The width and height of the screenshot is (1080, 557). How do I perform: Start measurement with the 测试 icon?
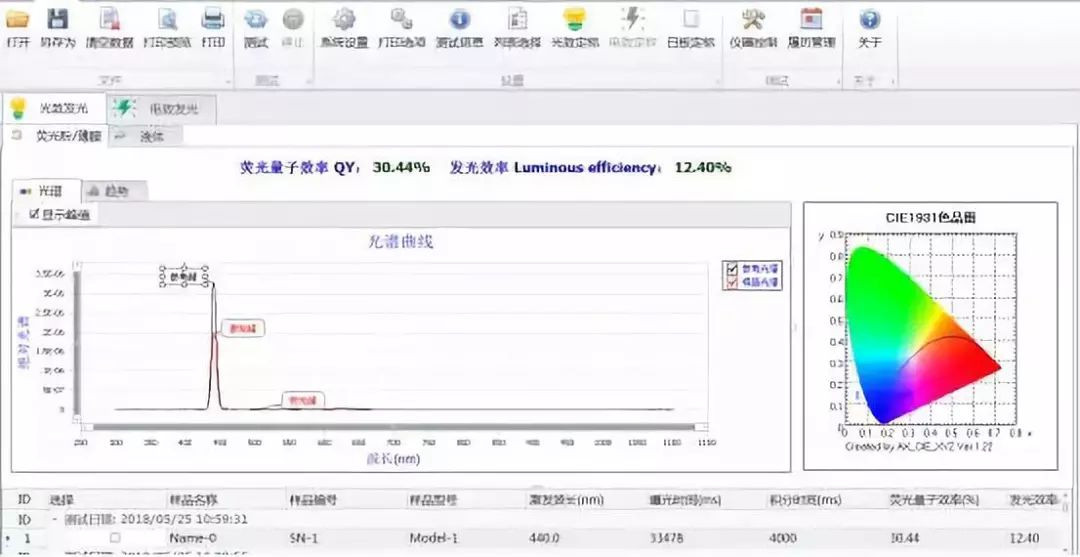(256, 19)
